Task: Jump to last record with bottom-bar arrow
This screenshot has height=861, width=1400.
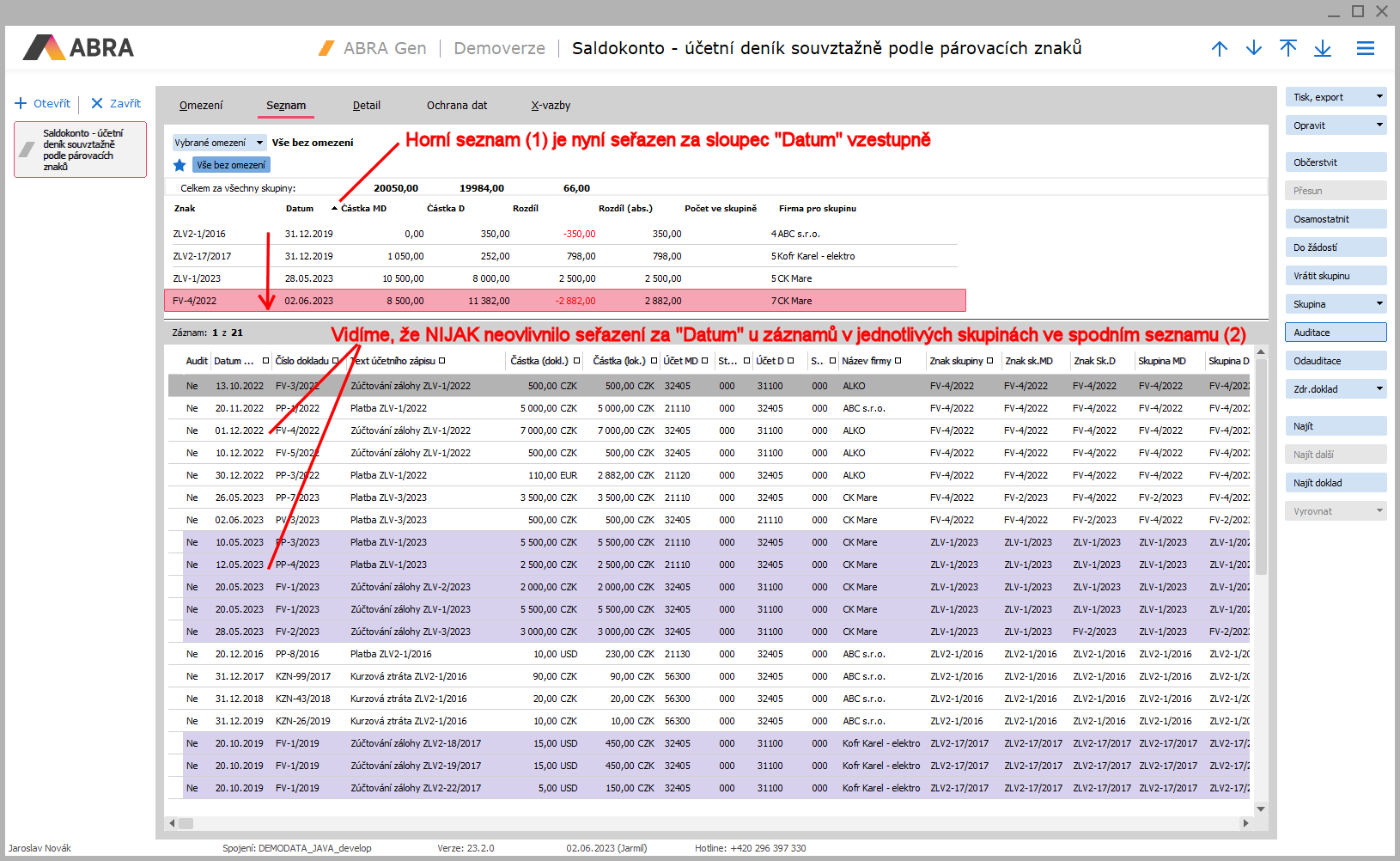Action: 1322,49
